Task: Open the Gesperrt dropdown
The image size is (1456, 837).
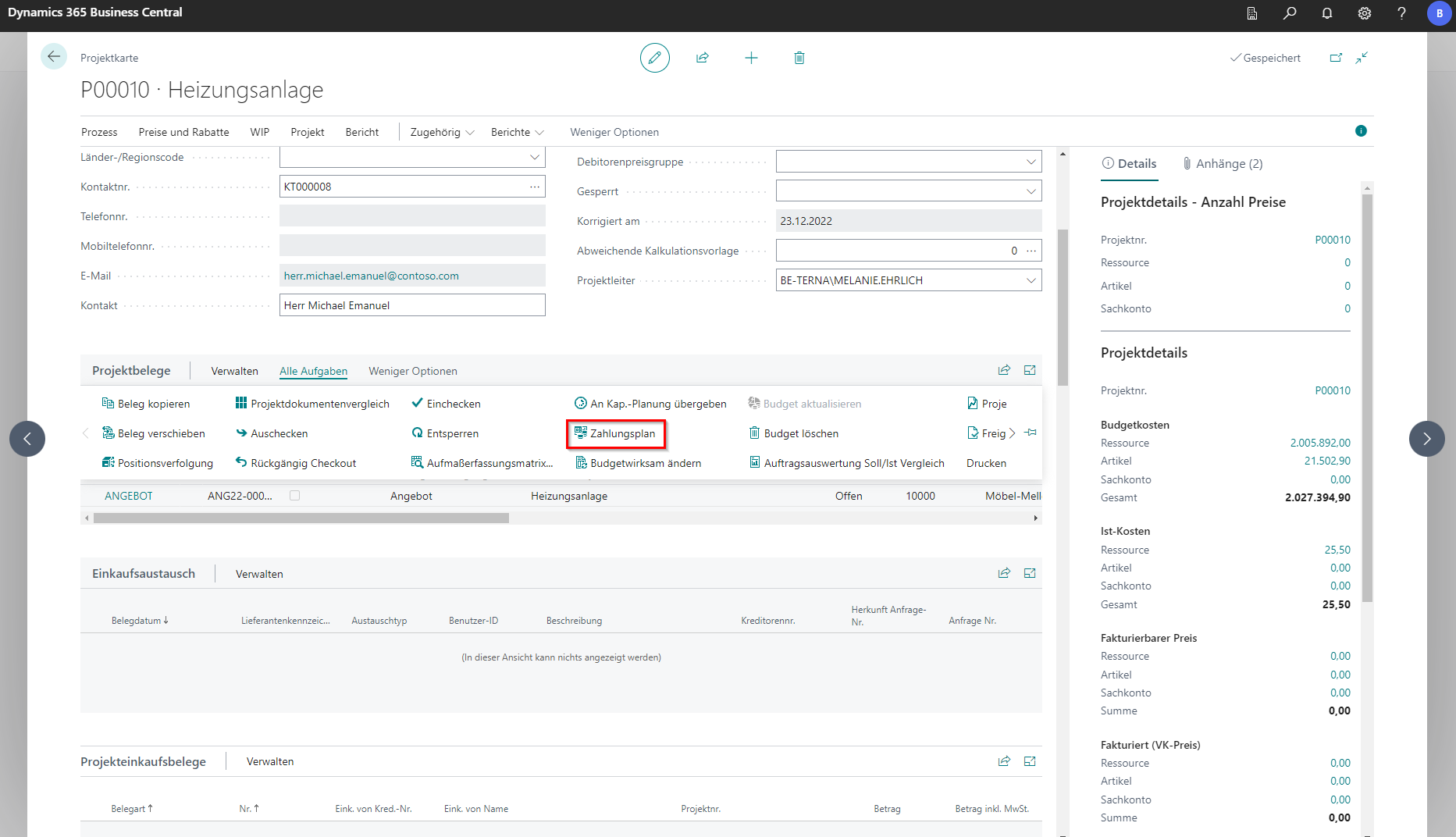Action: (x=1031, y=191)
